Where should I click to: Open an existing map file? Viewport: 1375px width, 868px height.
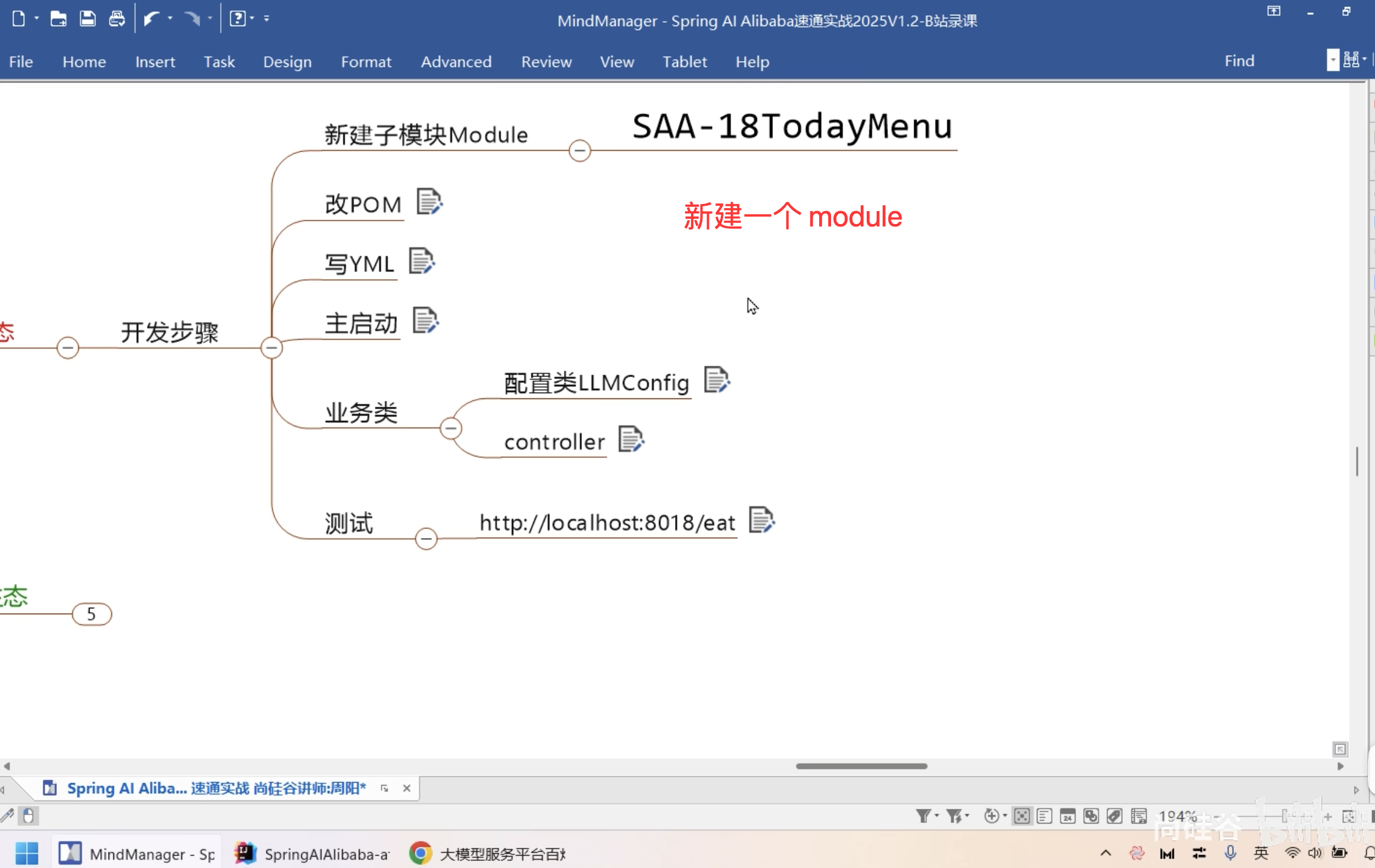point(59,18)
